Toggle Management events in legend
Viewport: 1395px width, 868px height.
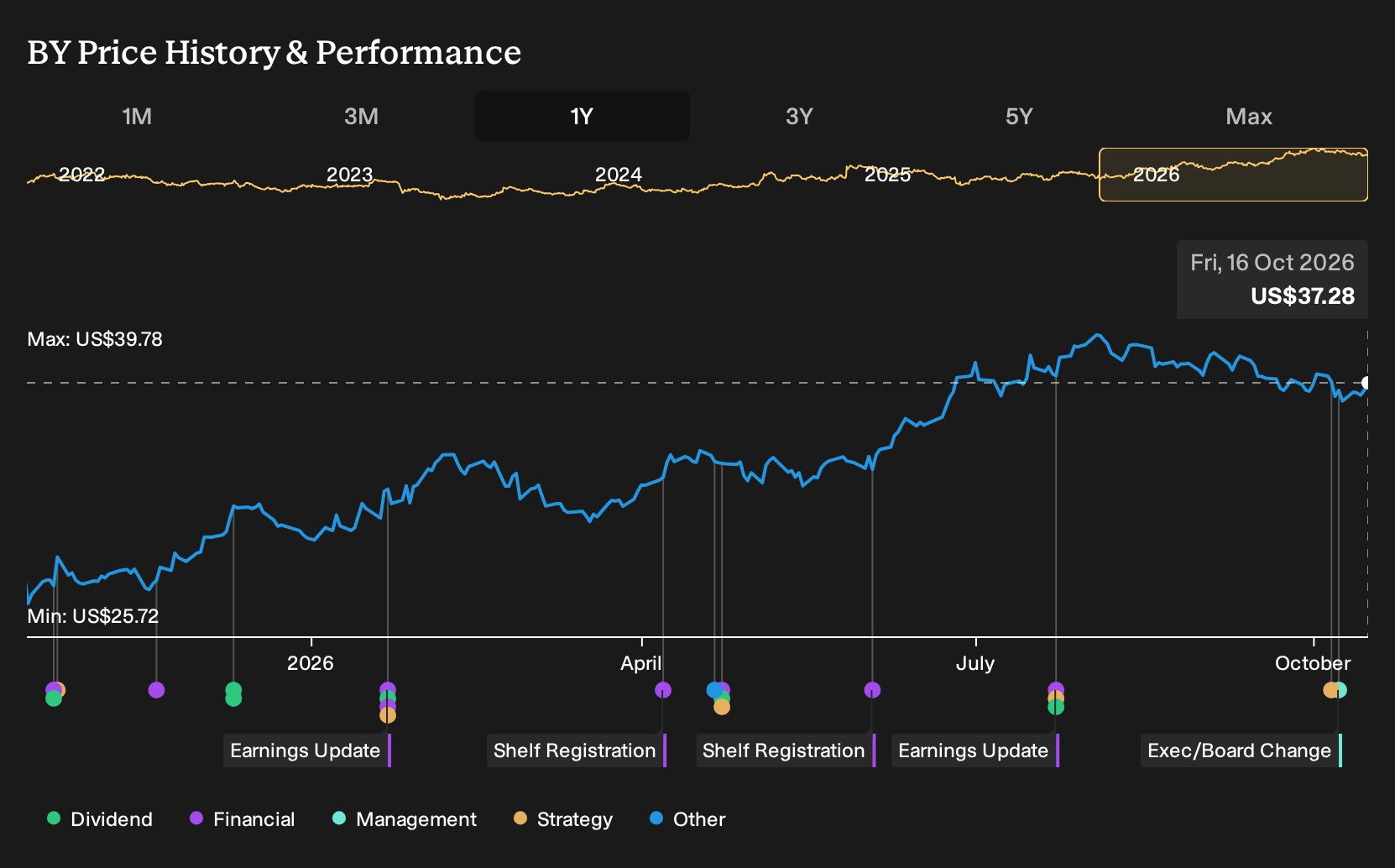click(405, 819)
